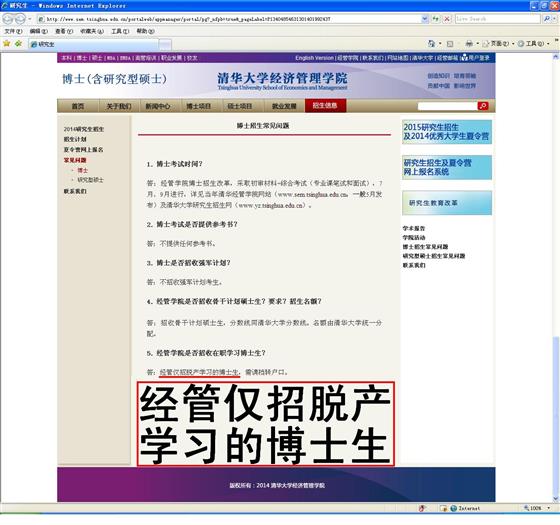Click the address bar URL field
Viewport: 560px width, 525px height.
(229, 19)
